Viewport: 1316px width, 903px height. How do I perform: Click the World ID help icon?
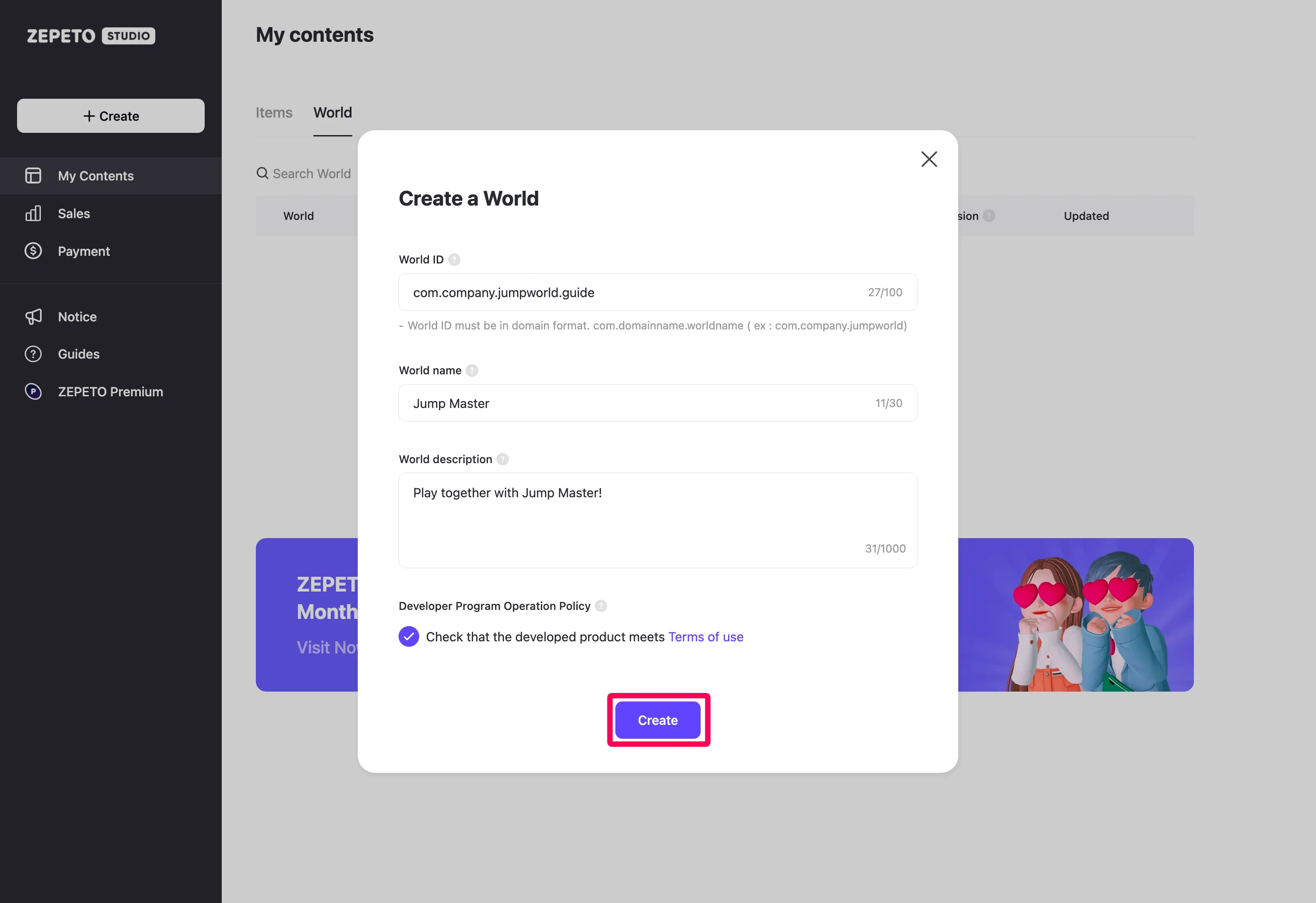pos(454,259)
